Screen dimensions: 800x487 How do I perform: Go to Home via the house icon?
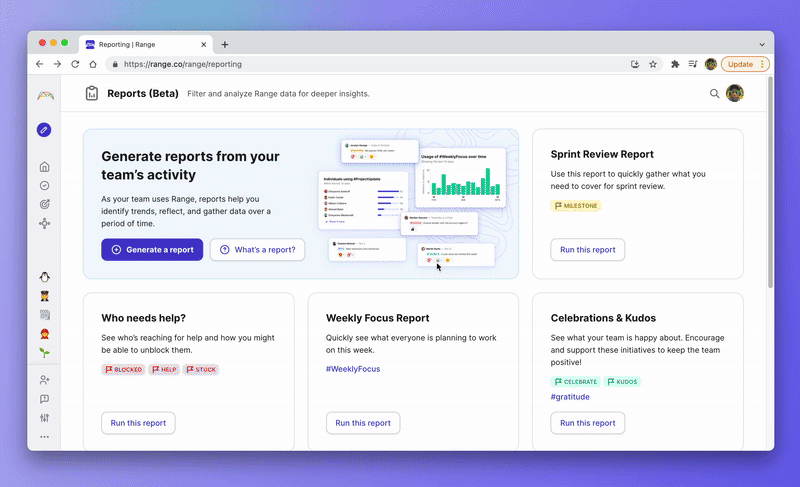(44, 167)
